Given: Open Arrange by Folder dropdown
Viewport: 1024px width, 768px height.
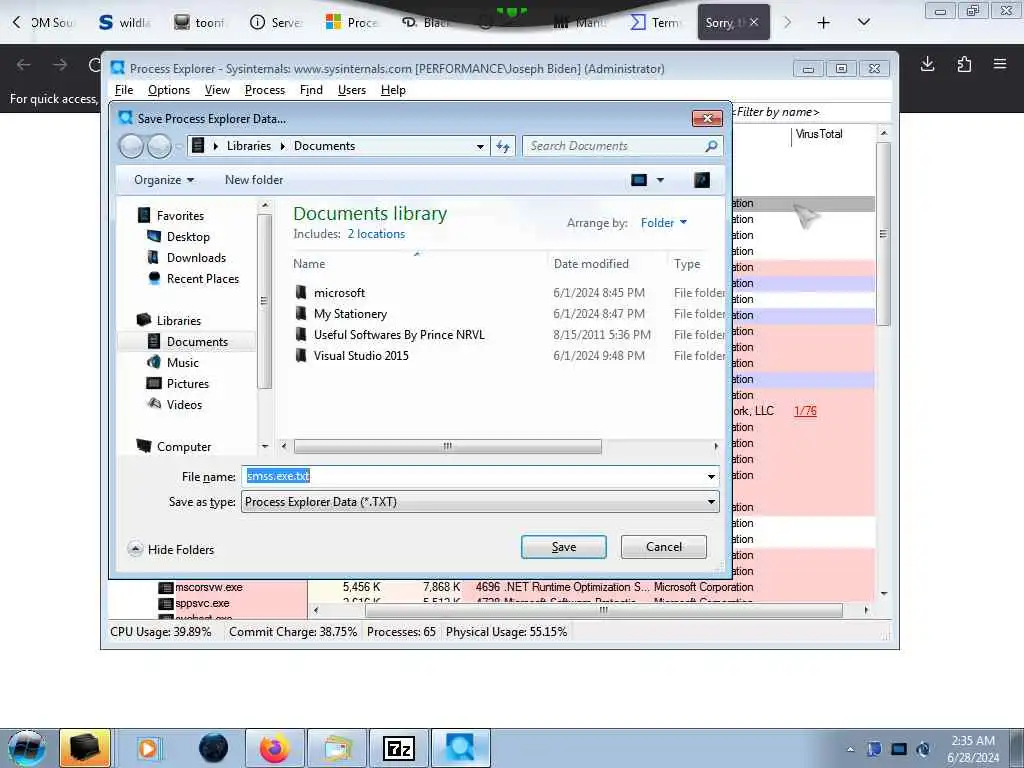Looking at the screenshot, I should [x=664, y=223].
